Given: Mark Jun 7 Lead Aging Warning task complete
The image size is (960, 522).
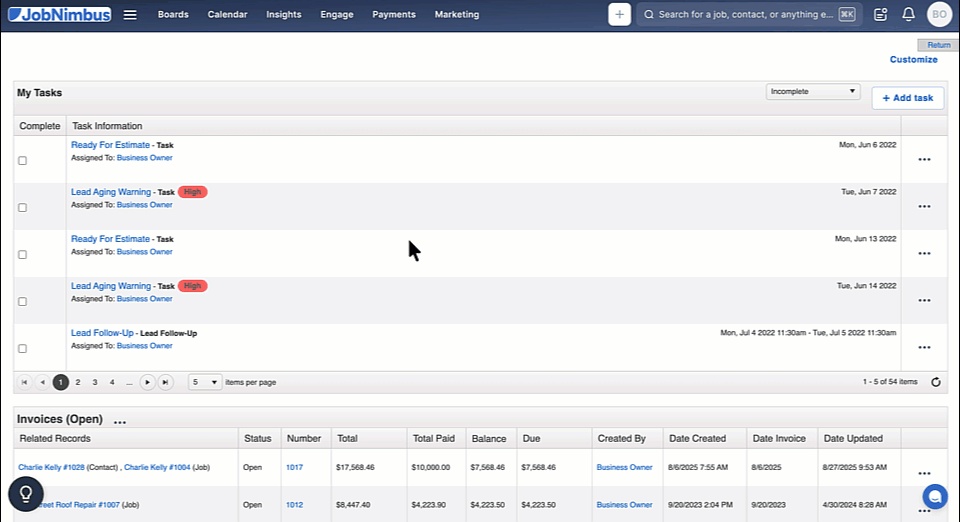Looking at the screenshot, I should click(23, 207).
